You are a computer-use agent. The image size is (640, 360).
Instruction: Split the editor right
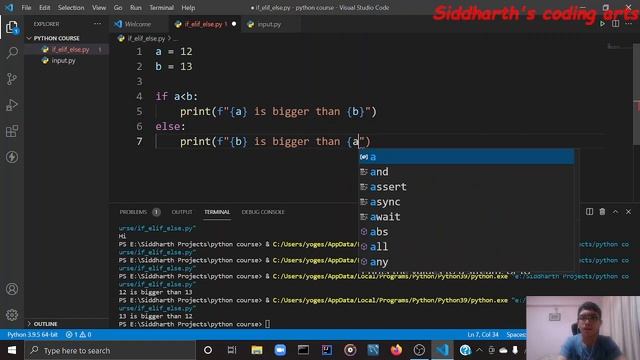[x=615, y=24]
